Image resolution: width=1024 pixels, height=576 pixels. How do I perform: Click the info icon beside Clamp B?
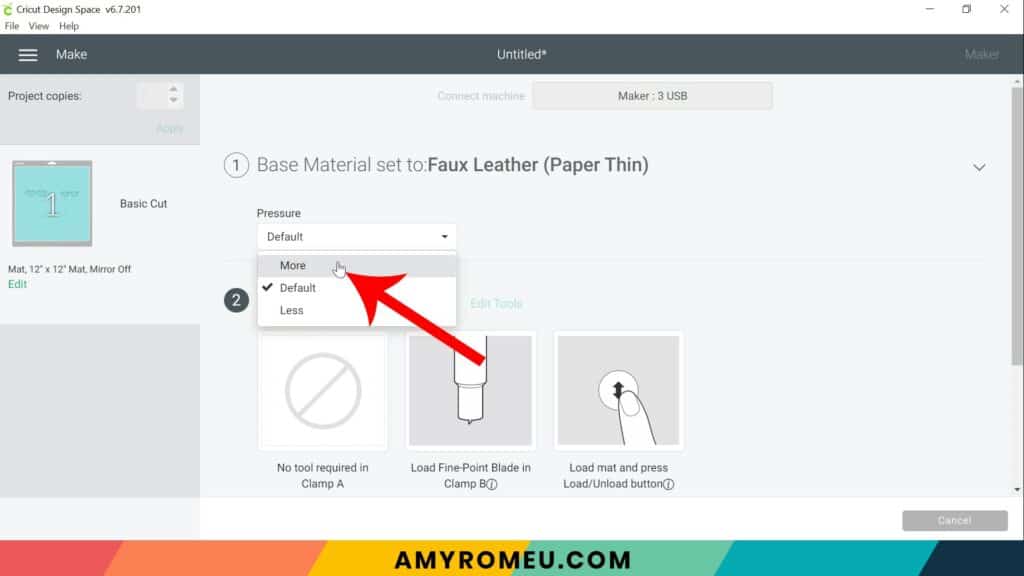click(492, 484)
